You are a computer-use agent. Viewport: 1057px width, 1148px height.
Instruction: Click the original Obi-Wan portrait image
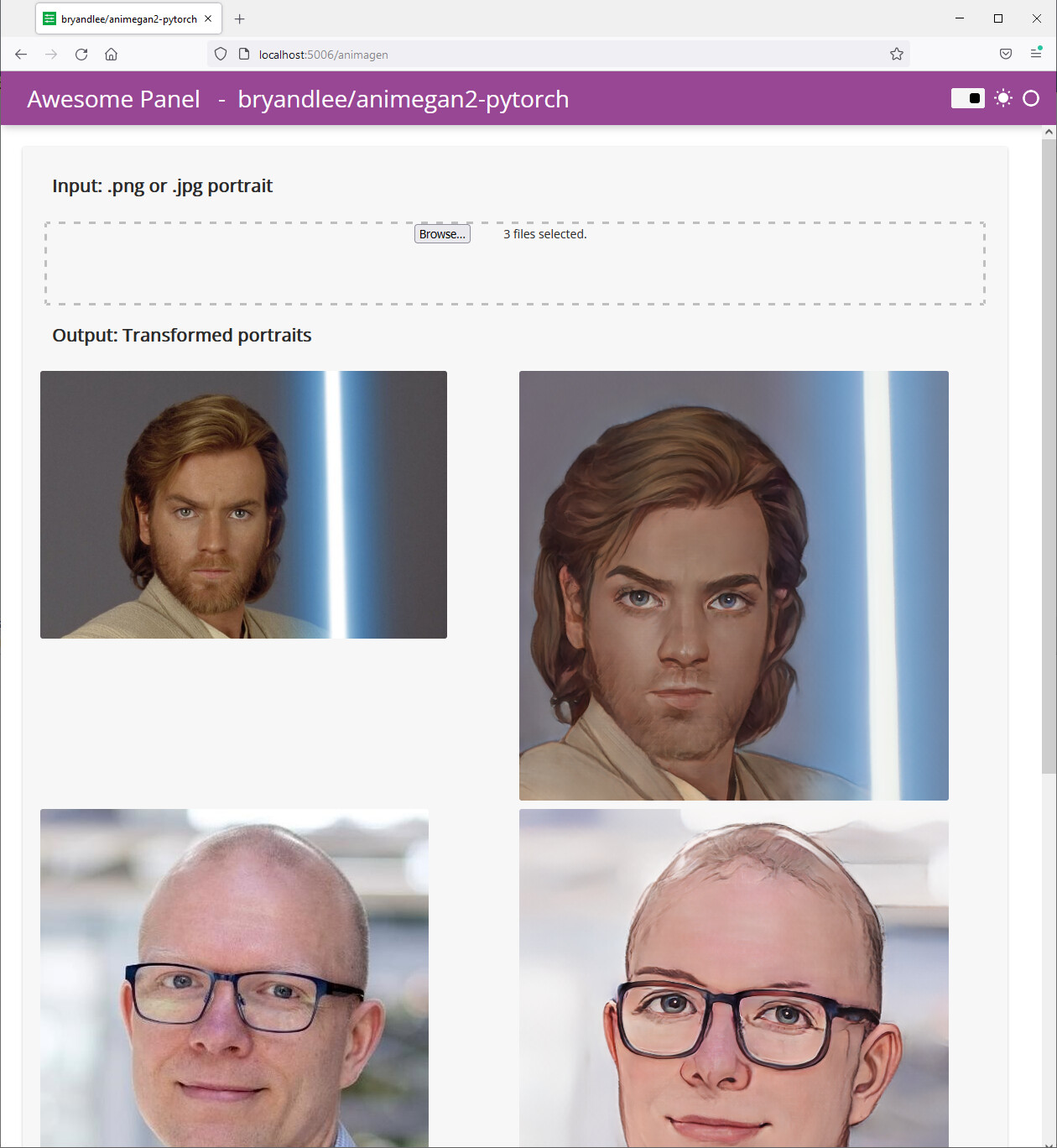pyautogui.click(x=243, y=504)
